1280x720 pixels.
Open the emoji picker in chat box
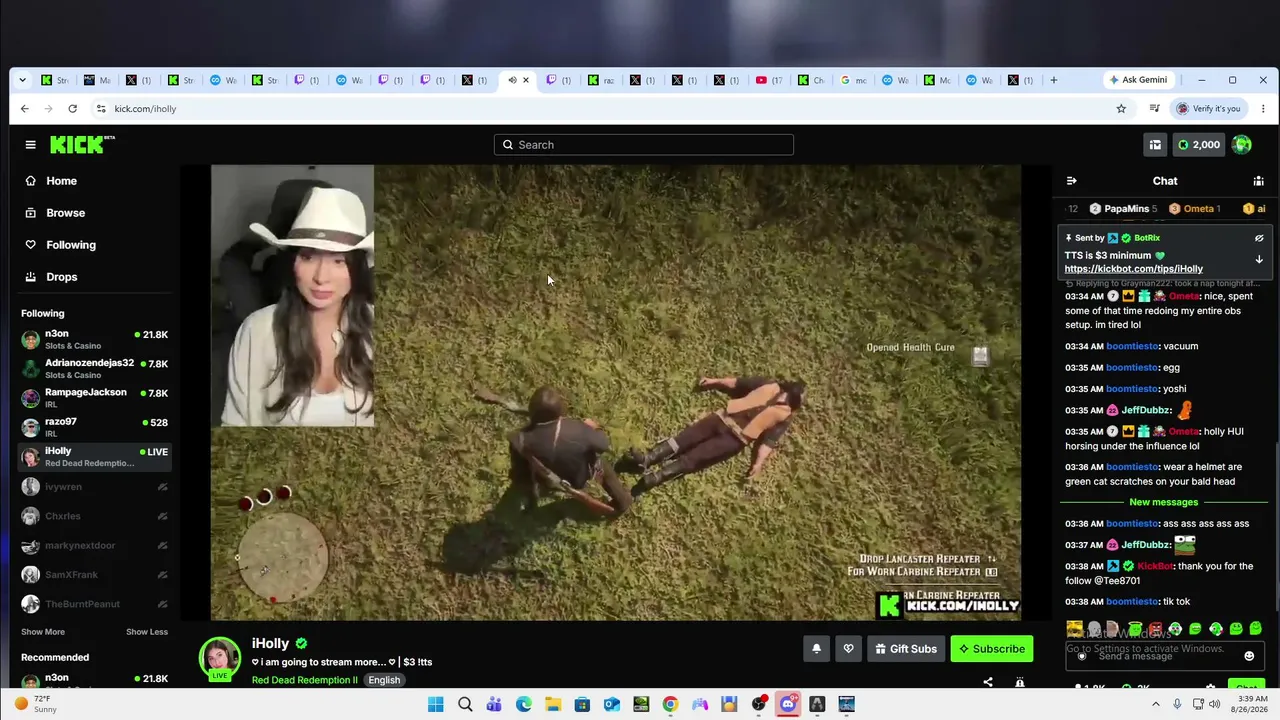click(1249, 656)
